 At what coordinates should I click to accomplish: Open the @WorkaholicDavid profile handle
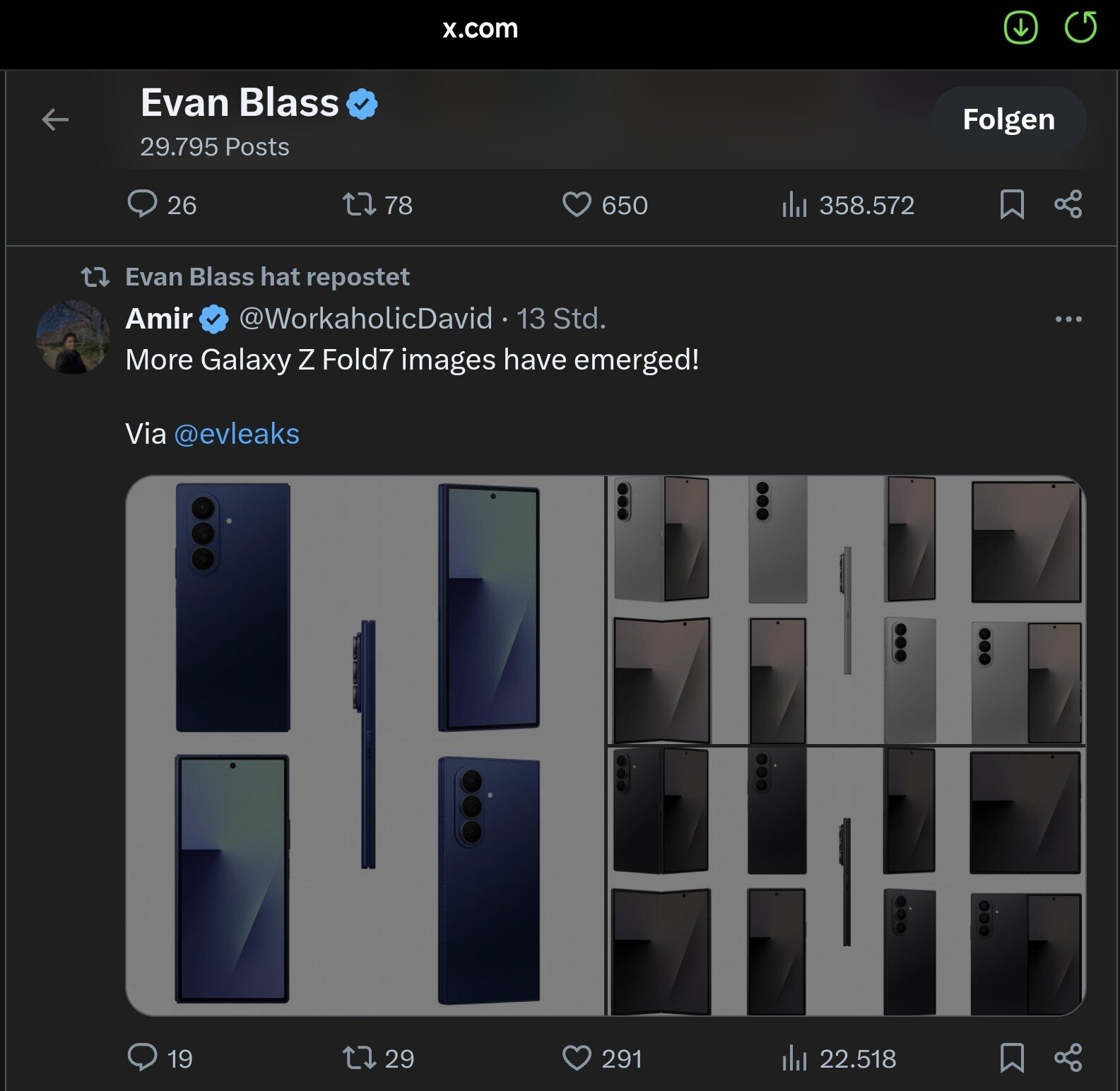point(365,319)
